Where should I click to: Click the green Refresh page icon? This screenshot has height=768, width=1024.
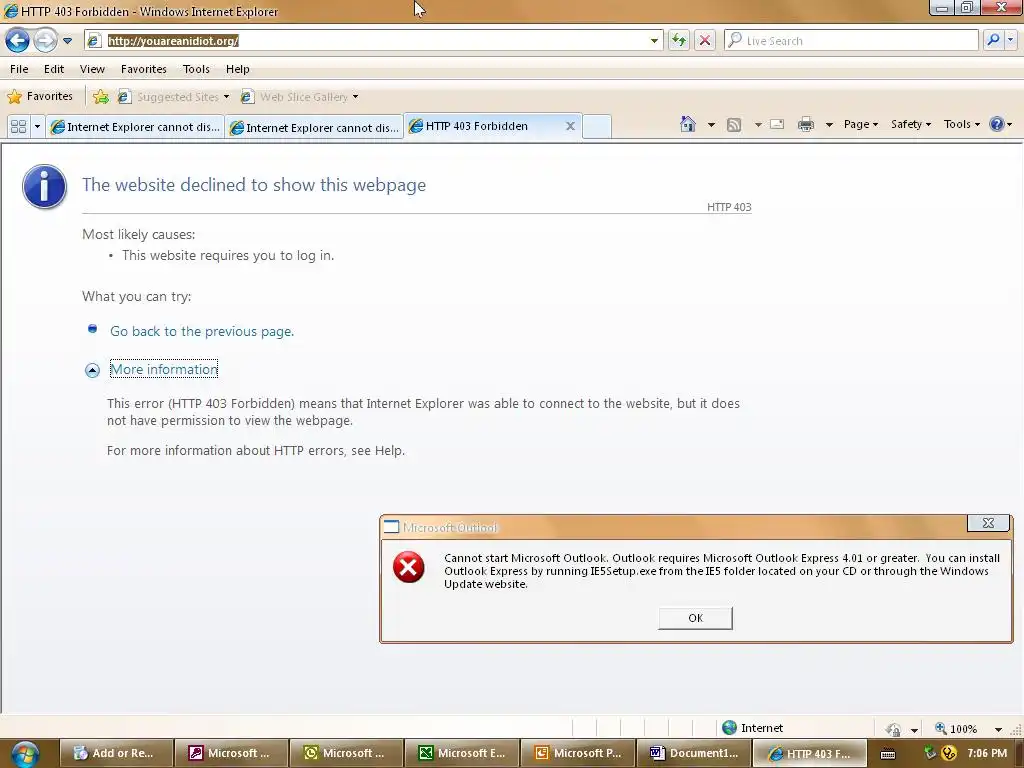(x=679, y=40)
